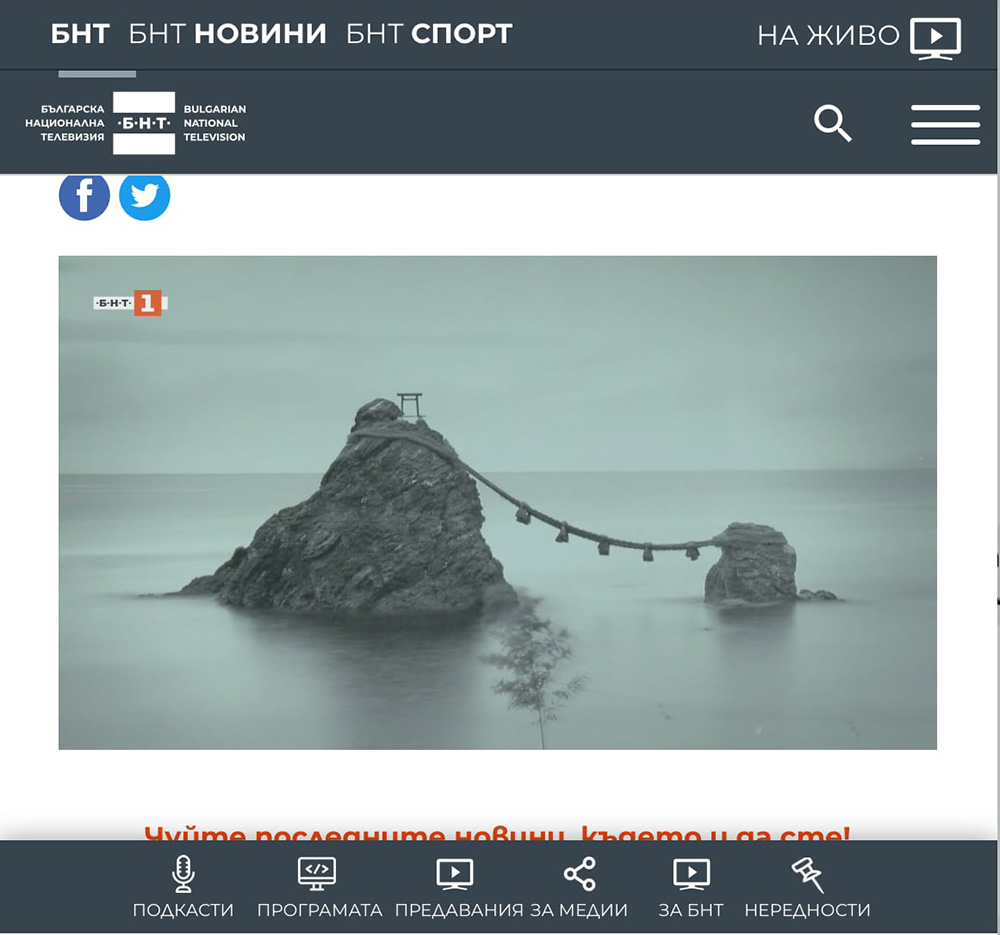The image size is (1000, 935).
Task: Open Програмата monitor icon
Action: 317,873
